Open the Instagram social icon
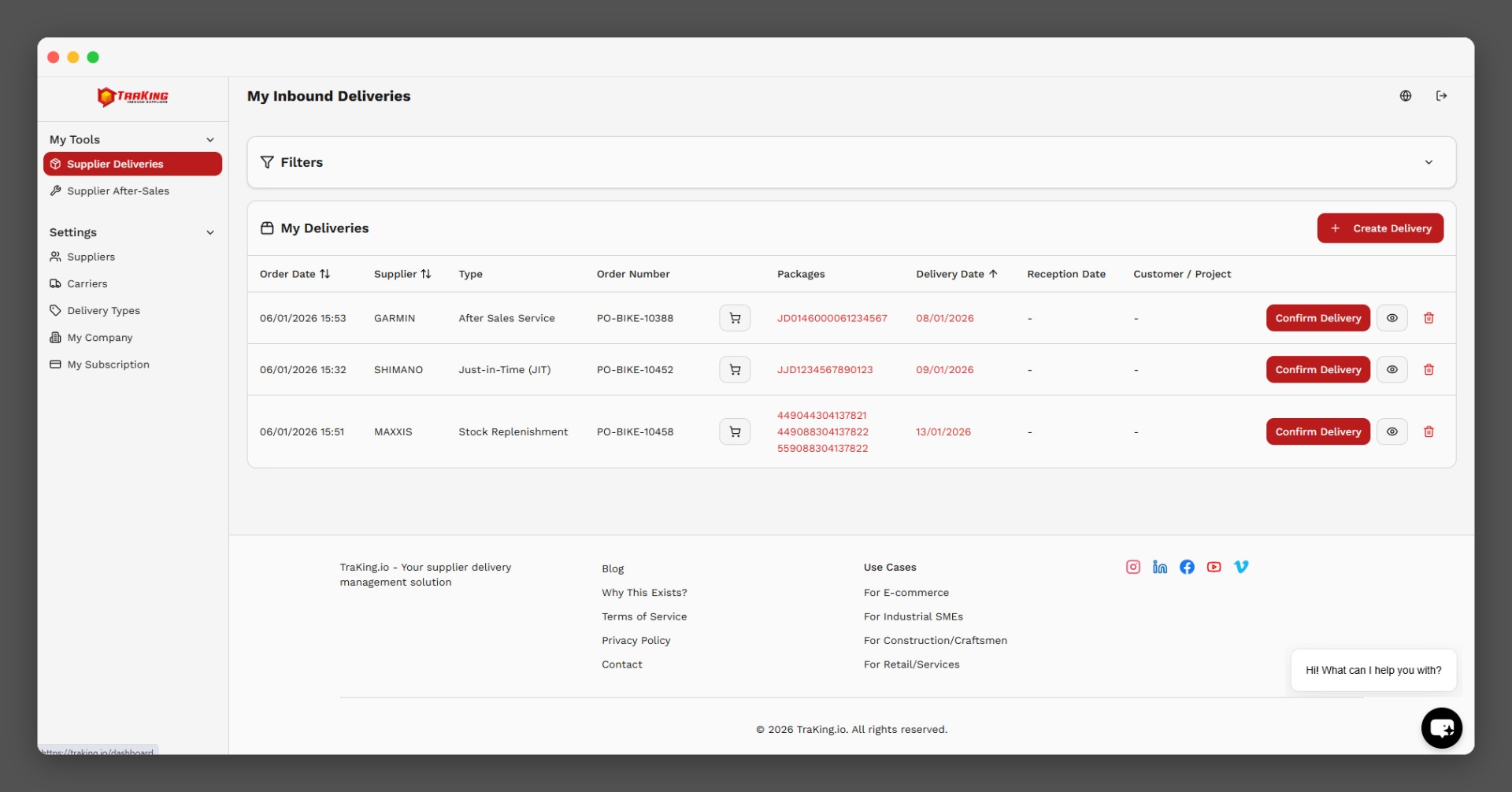 click(x=1133, y=567)
